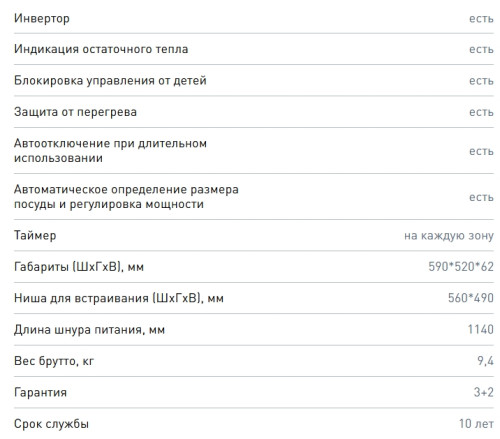Click Длина шнура питания, мм label

point(89,330)
